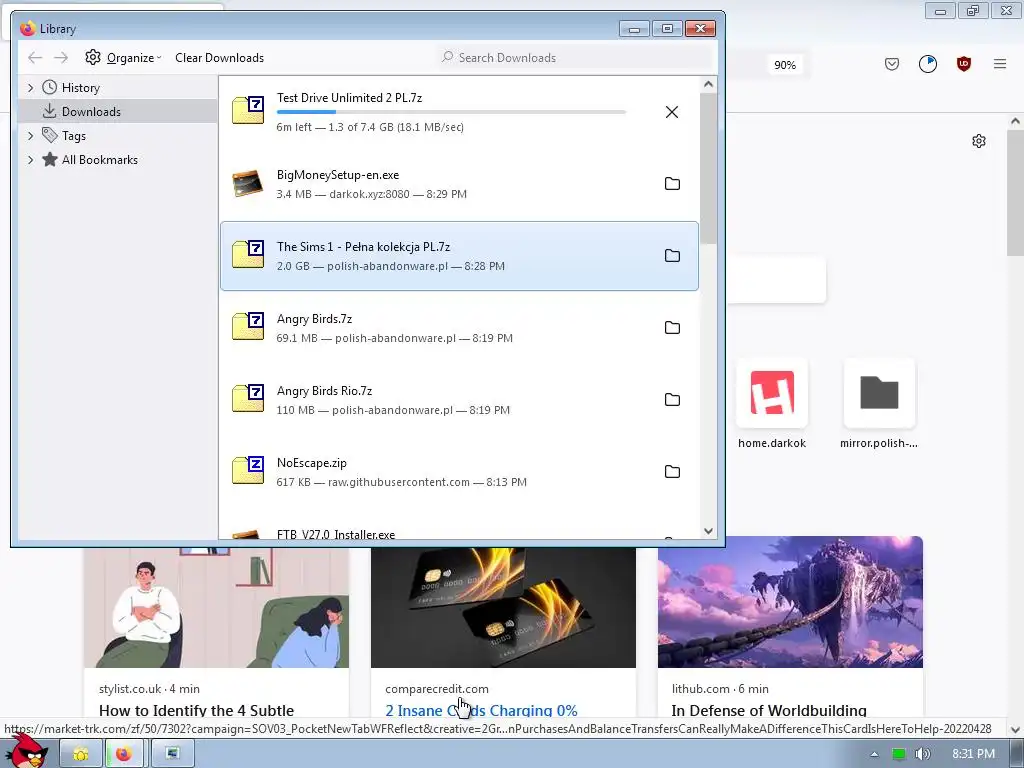Screen dimensions: 1024x768
Task: Click the 90% zoom indicator in Firefox
Action: click(785, 65)
